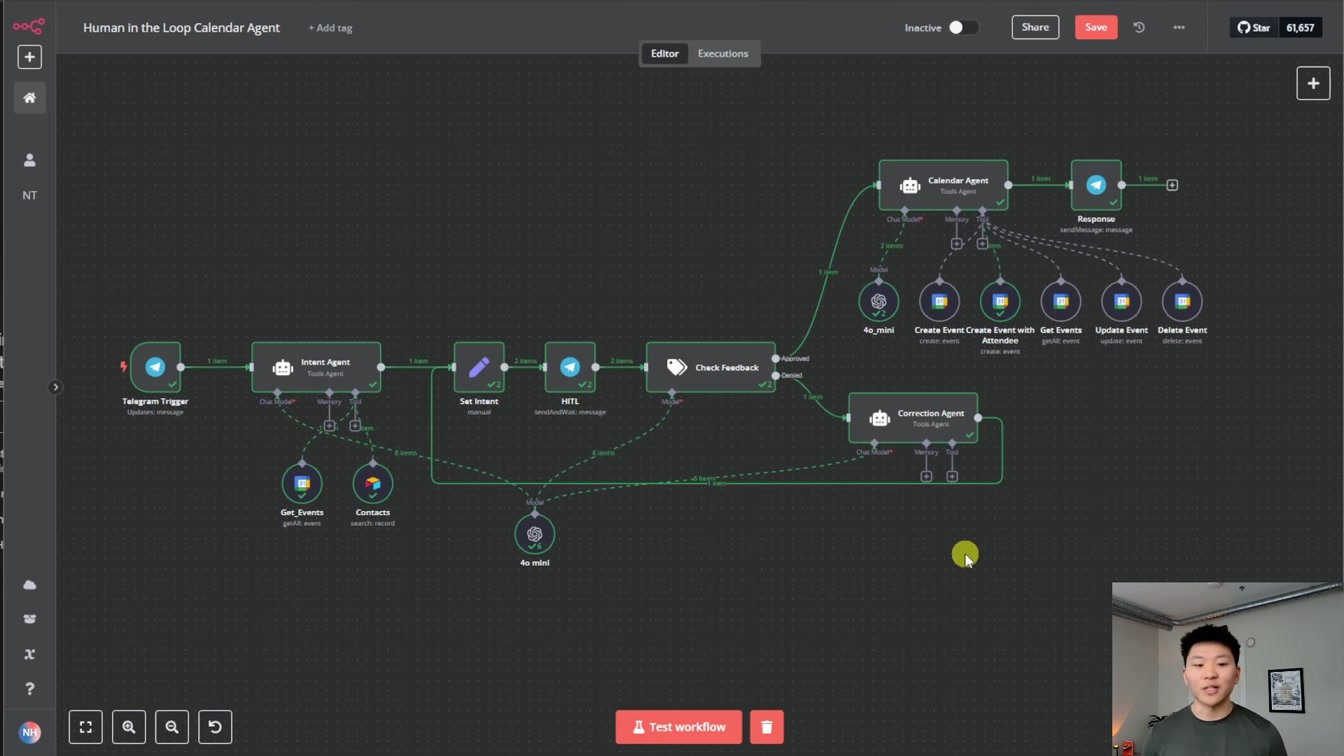Select the Create Event calendar node
This screenshot has height=756, width=1344.
[x=939, y=301]
